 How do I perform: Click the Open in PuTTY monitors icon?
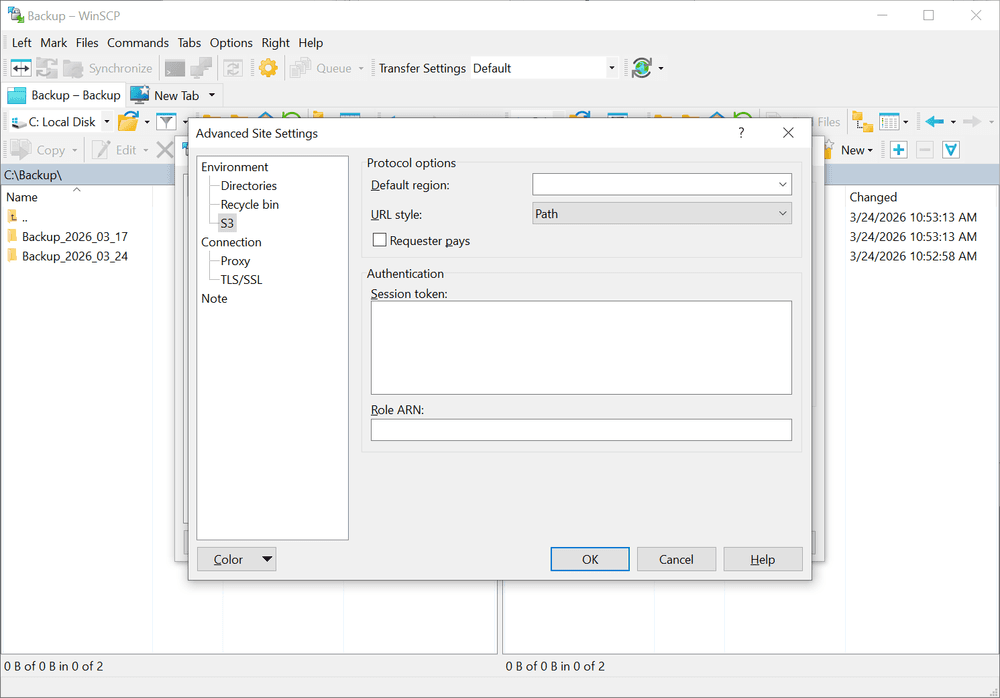[202, 68]
